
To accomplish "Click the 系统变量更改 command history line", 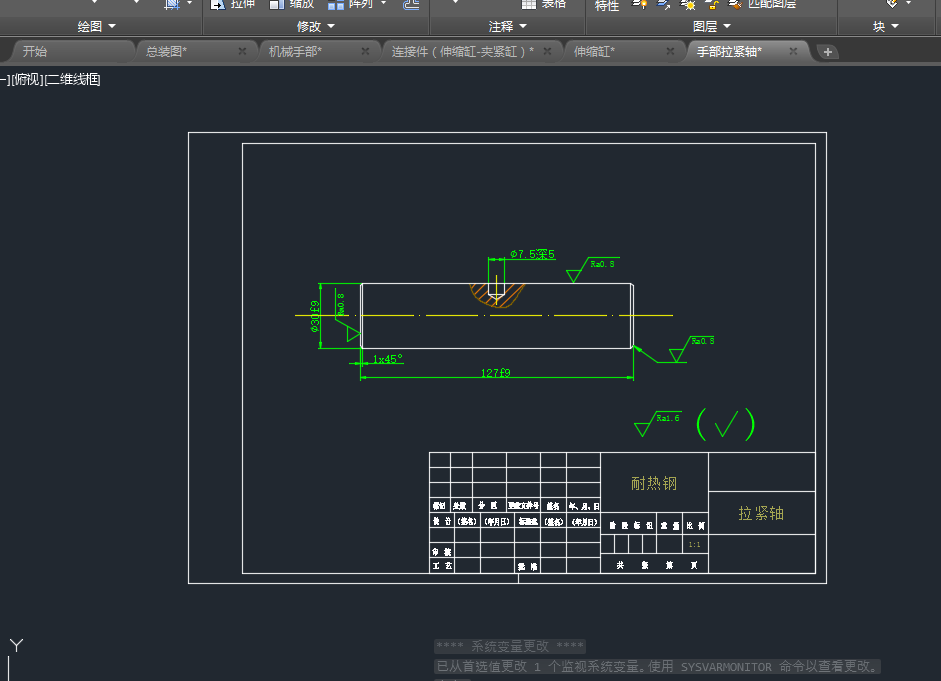I will point(510,646).
